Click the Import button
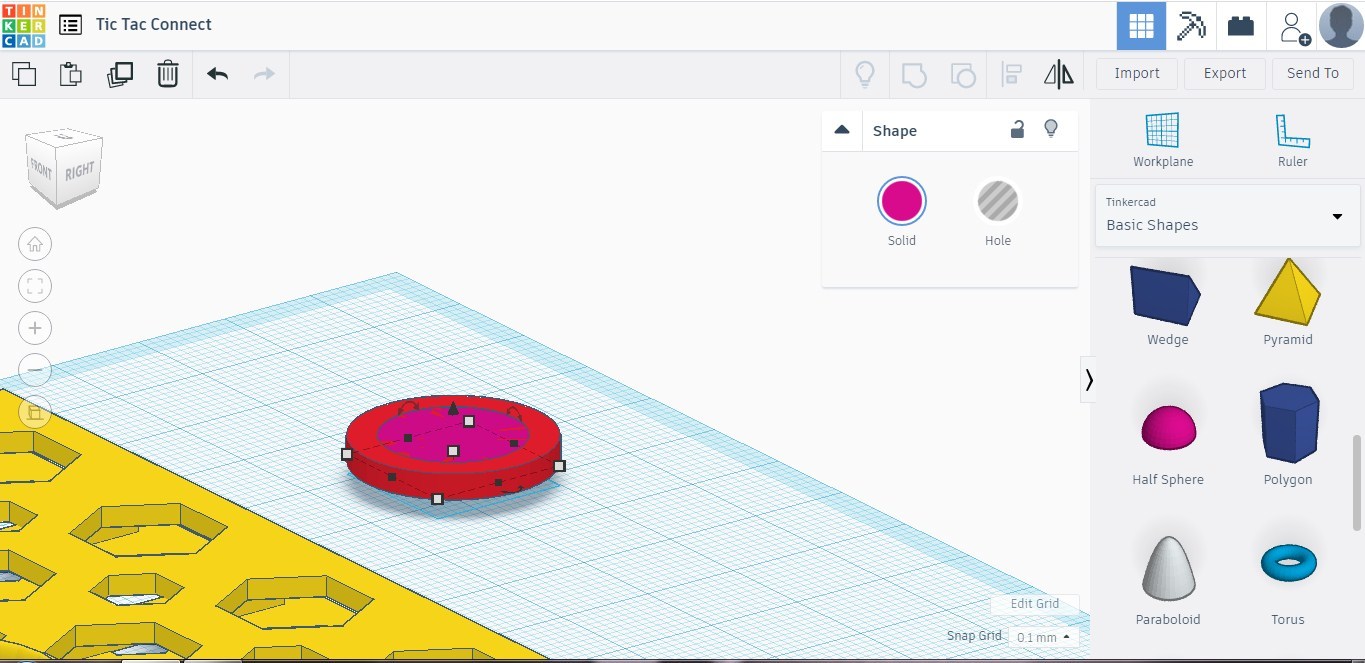The width and height of the screenshot is (1365, 663). 1137,73
